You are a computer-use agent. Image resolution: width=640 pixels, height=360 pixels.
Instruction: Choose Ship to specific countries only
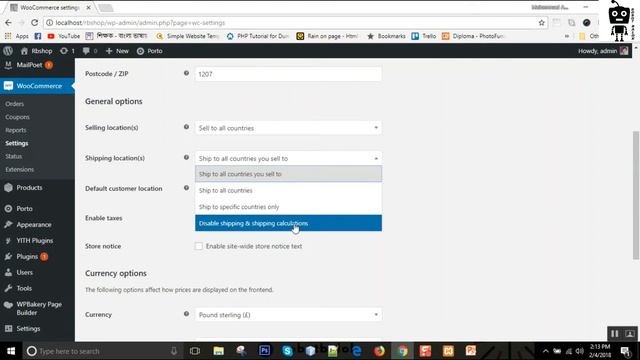point(288,207)
